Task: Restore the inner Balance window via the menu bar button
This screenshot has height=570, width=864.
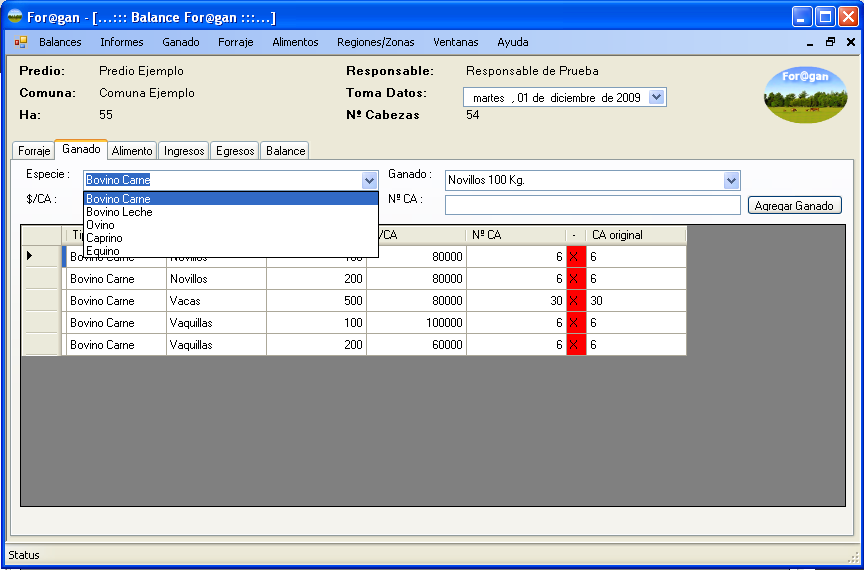Action: (x=830, y=42)
